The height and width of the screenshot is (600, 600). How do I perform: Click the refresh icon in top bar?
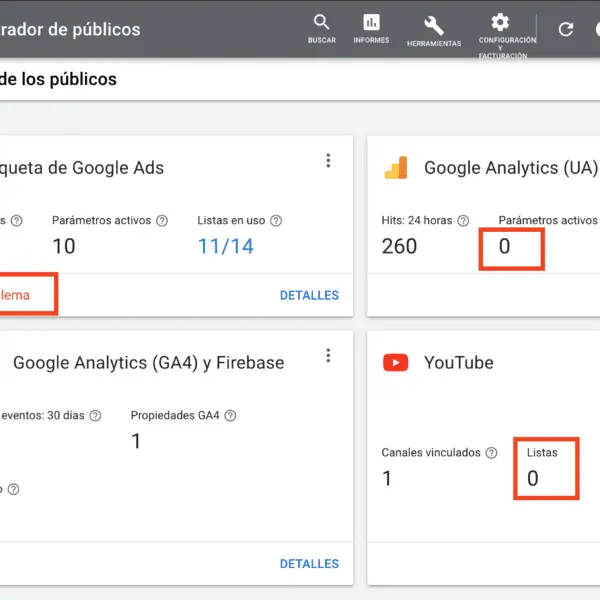[x=566, y=29]
